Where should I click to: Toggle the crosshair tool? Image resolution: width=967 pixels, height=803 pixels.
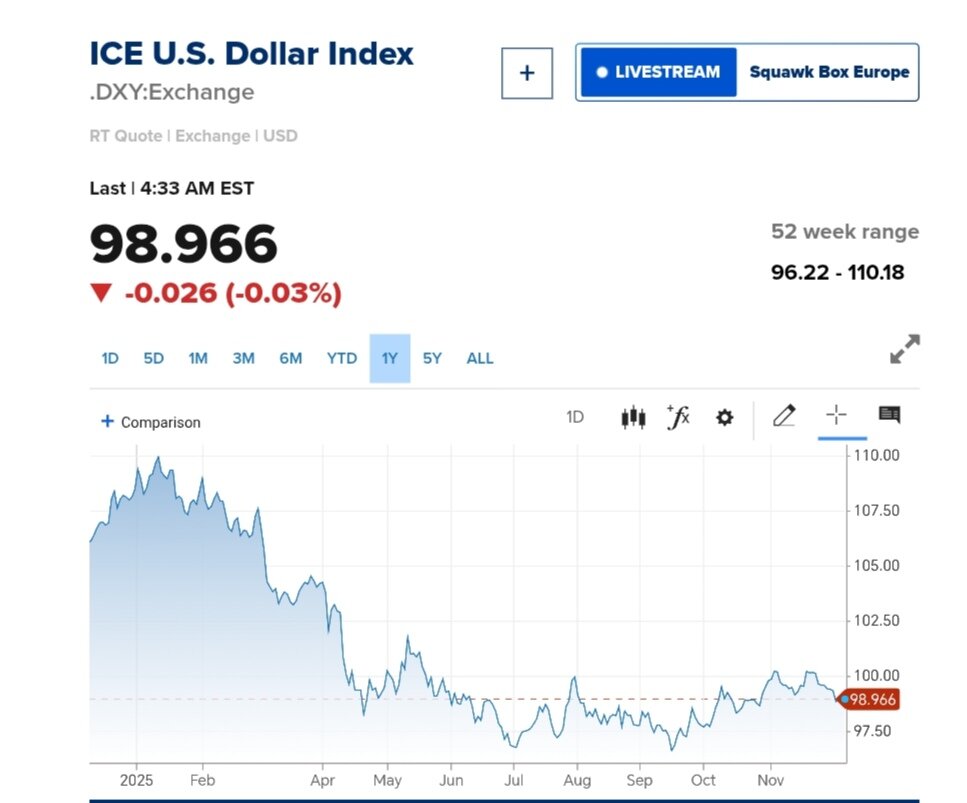pos(836,416)
